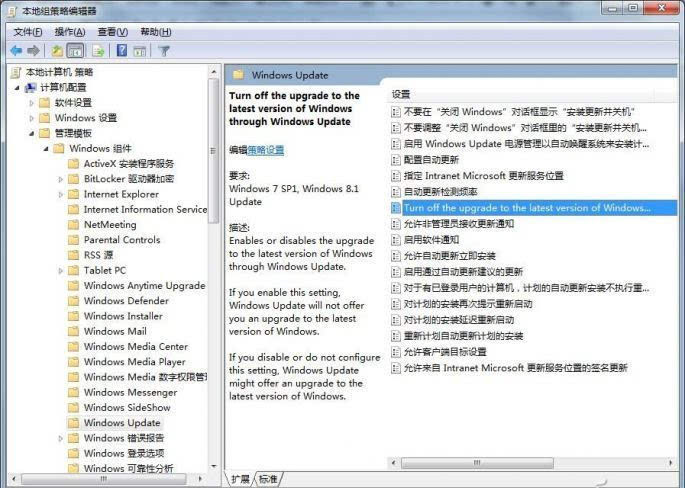Open the Help toolbar icon
Image resolution: width=685 pixels, height=488 pixels.
point(122,51)
